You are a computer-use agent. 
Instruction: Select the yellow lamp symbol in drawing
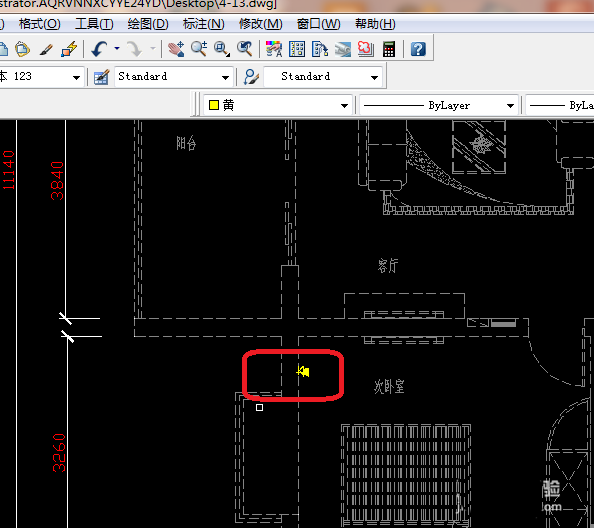pyautogui.click(x=303, y=371)
